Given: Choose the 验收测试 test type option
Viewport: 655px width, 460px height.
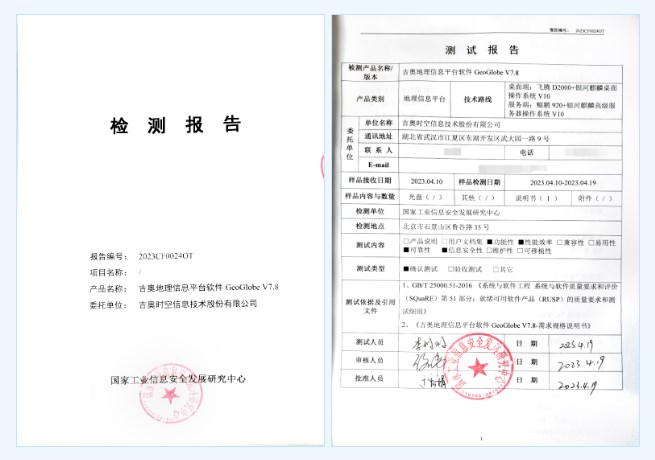Looking at the screenshot, I should tap(451, 270).
